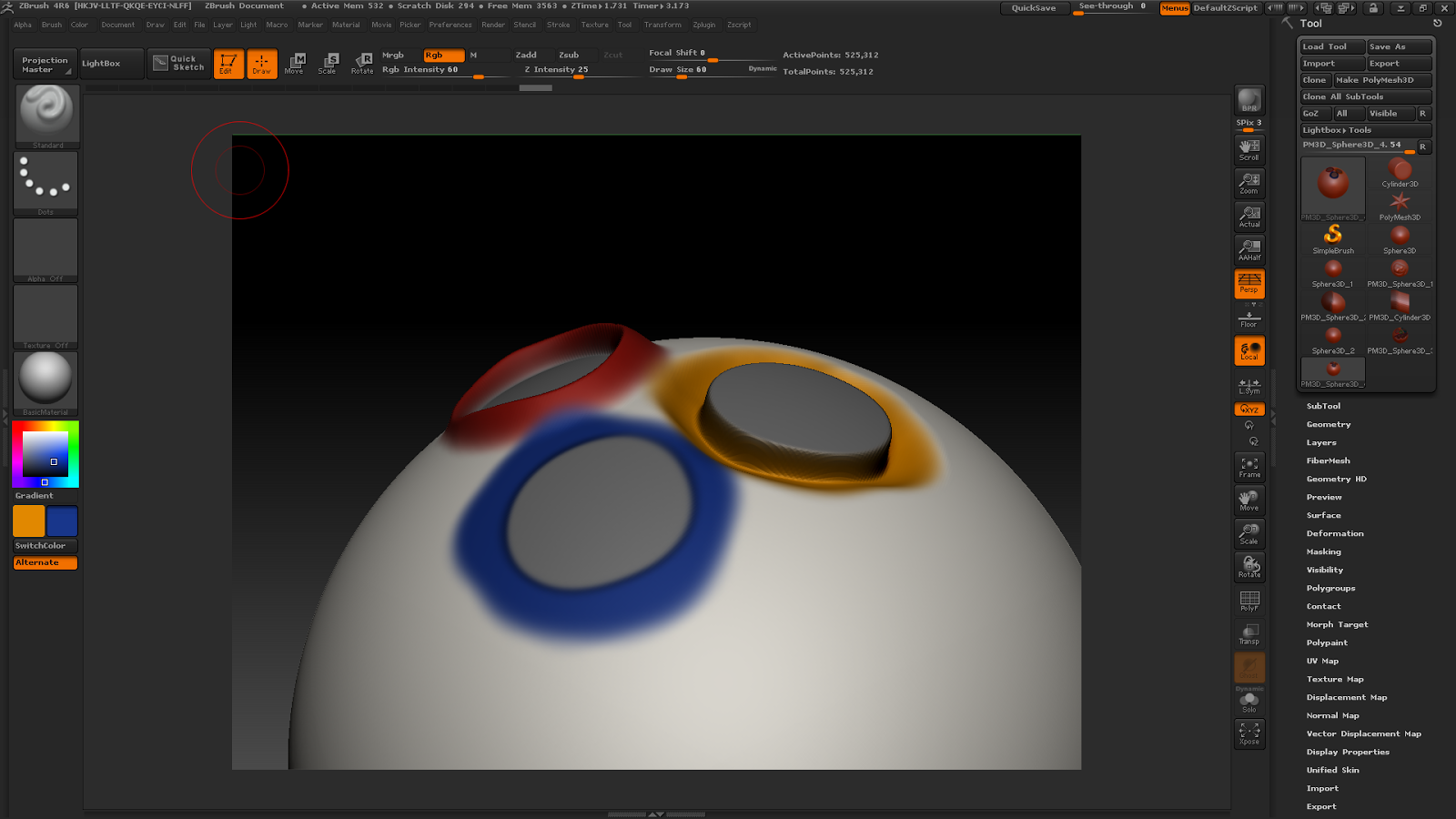
Task: Open the Tool menu
Action: [624, 25]
